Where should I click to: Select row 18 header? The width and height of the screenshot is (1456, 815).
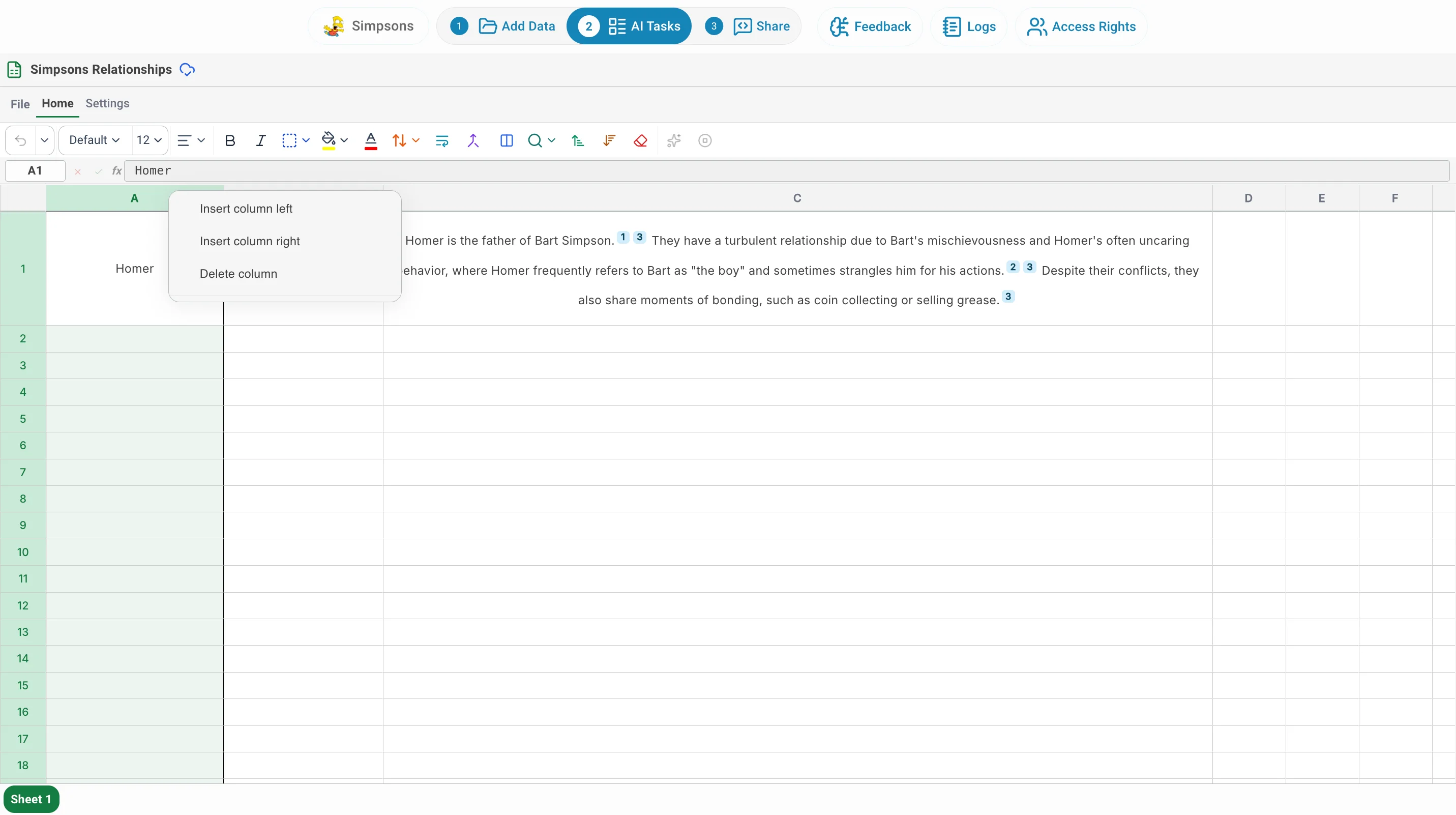point(22,765)
